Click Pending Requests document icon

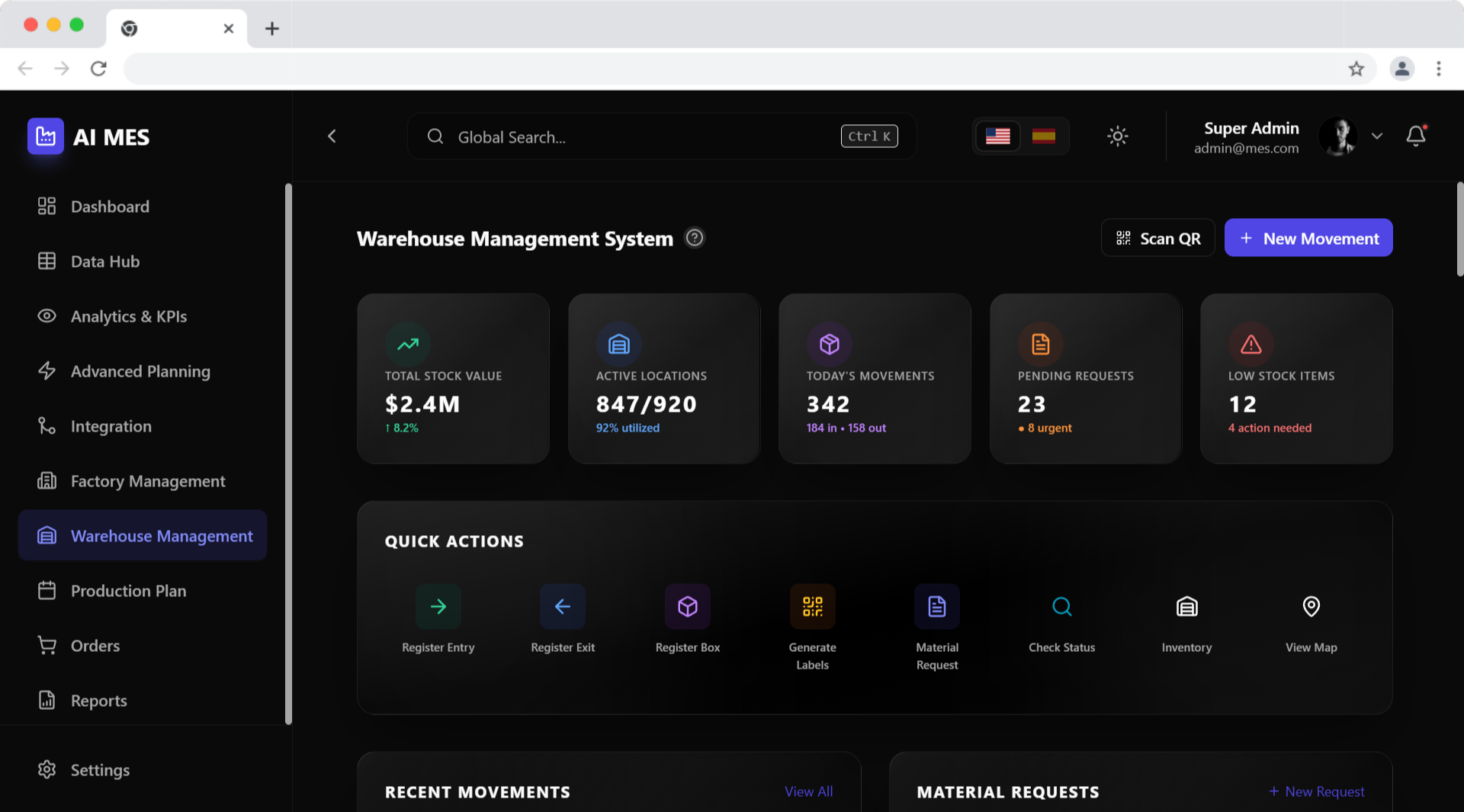pos(1041,345)
